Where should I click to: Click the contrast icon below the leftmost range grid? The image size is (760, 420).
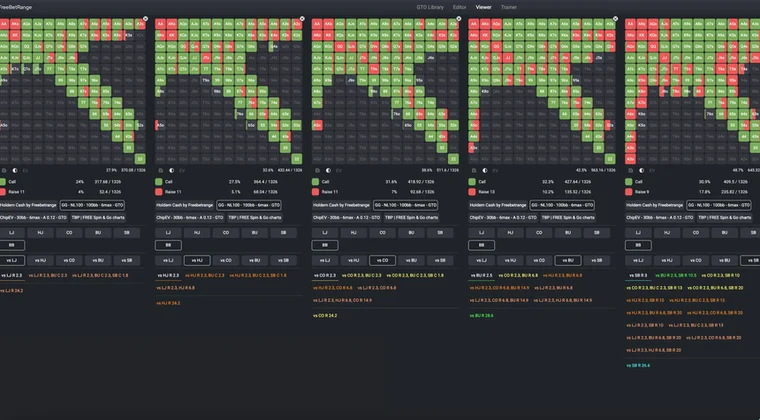point(15,171)
